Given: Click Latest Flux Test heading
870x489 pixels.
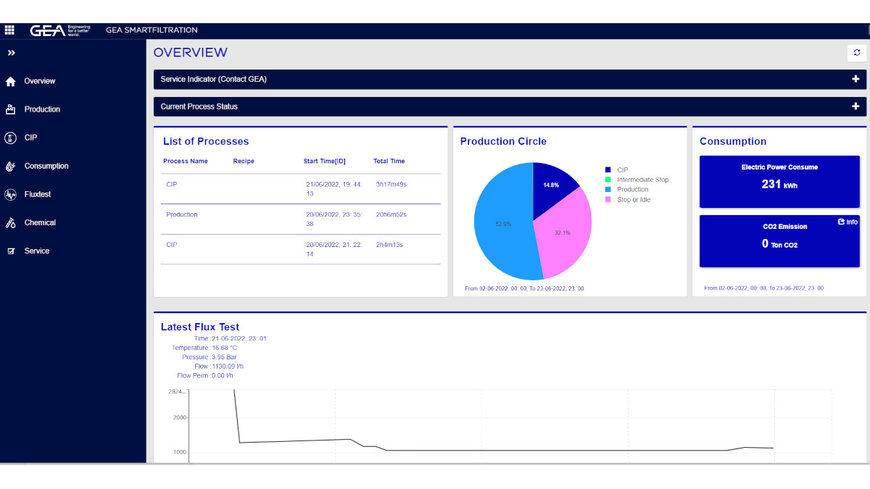Looking at the screenshot, I should tap(200, 327).
